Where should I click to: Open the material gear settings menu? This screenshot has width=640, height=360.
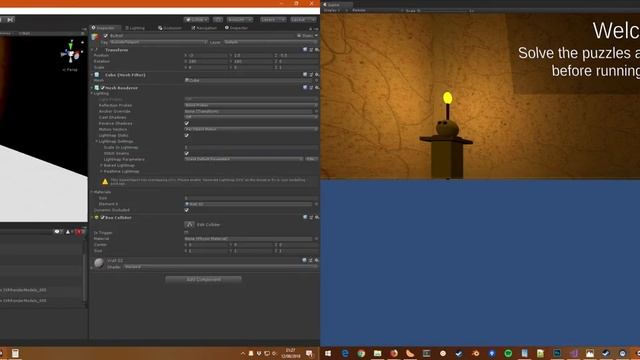pyautogui.click(x=317, y=260)
